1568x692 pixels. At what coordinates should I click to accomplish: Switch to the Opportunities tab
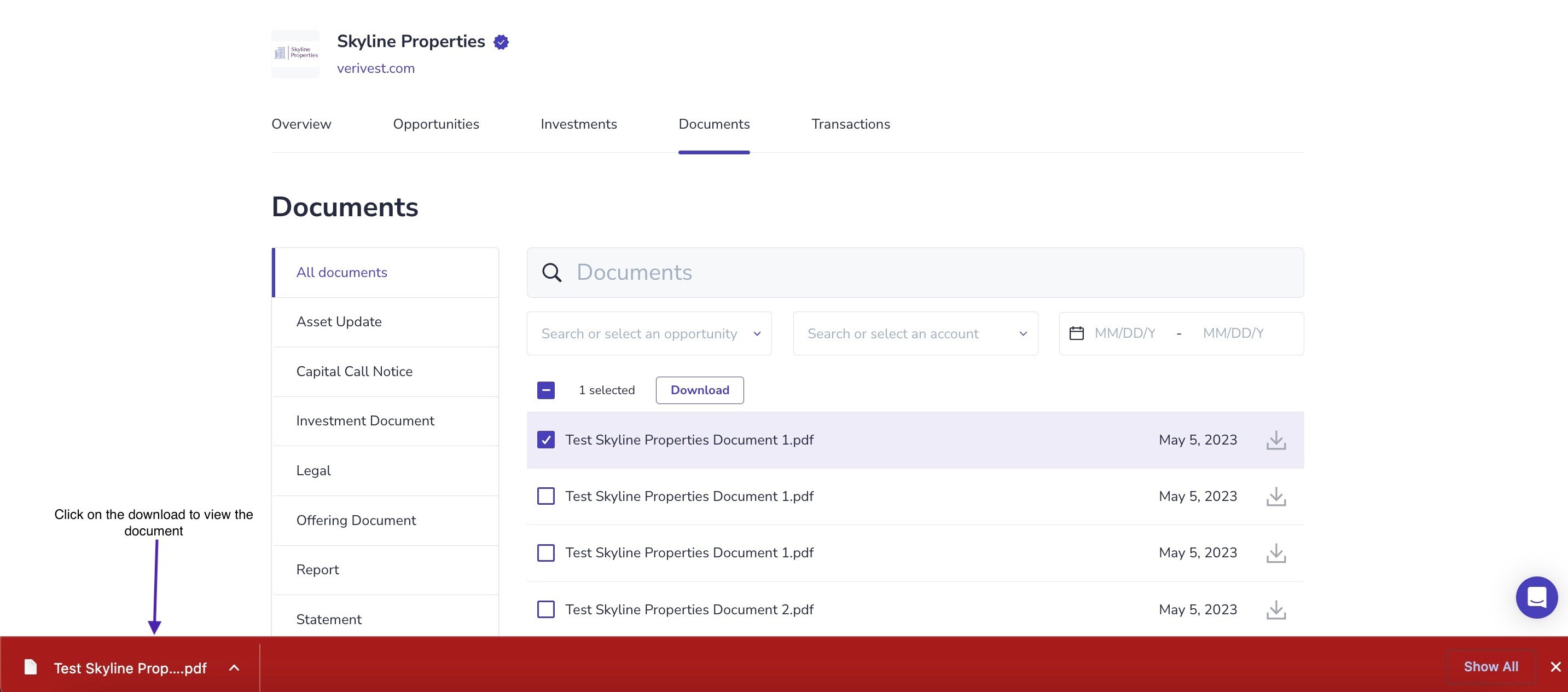[436, 124]
